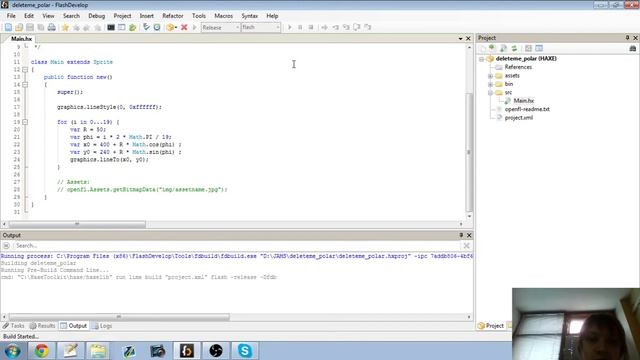Click the Output panel filter icon

pos(6,245)
